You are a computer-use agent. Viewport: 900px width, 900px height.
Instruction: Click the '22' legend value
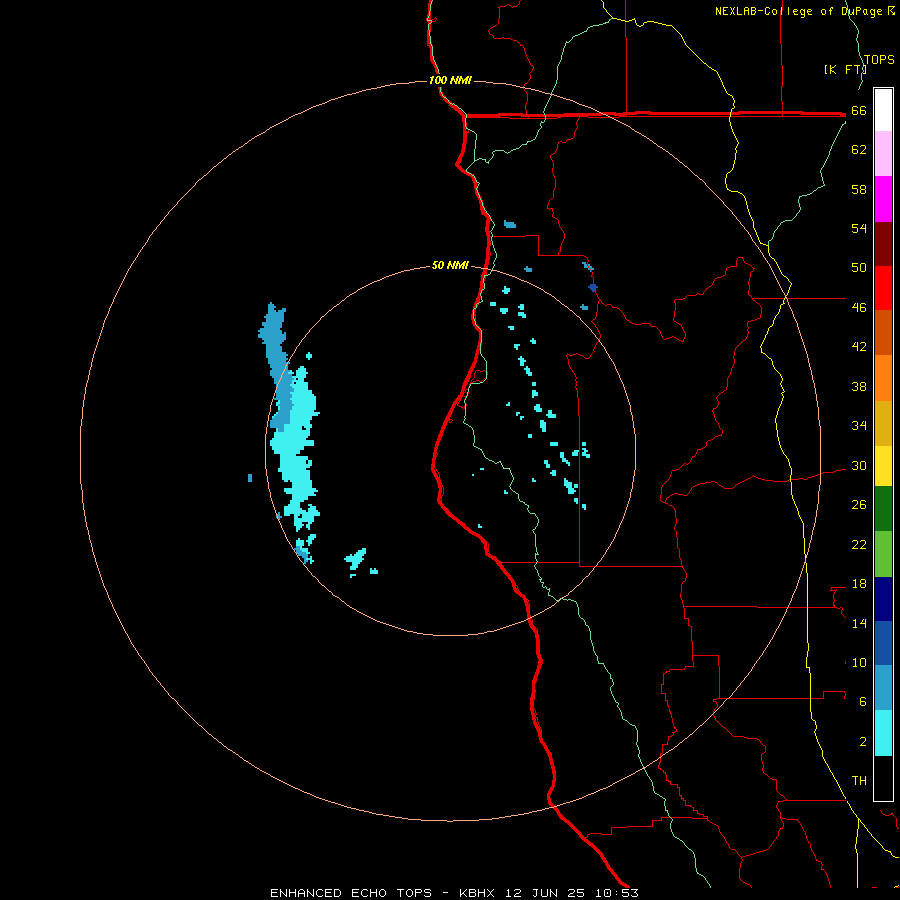tap(859, 545)
